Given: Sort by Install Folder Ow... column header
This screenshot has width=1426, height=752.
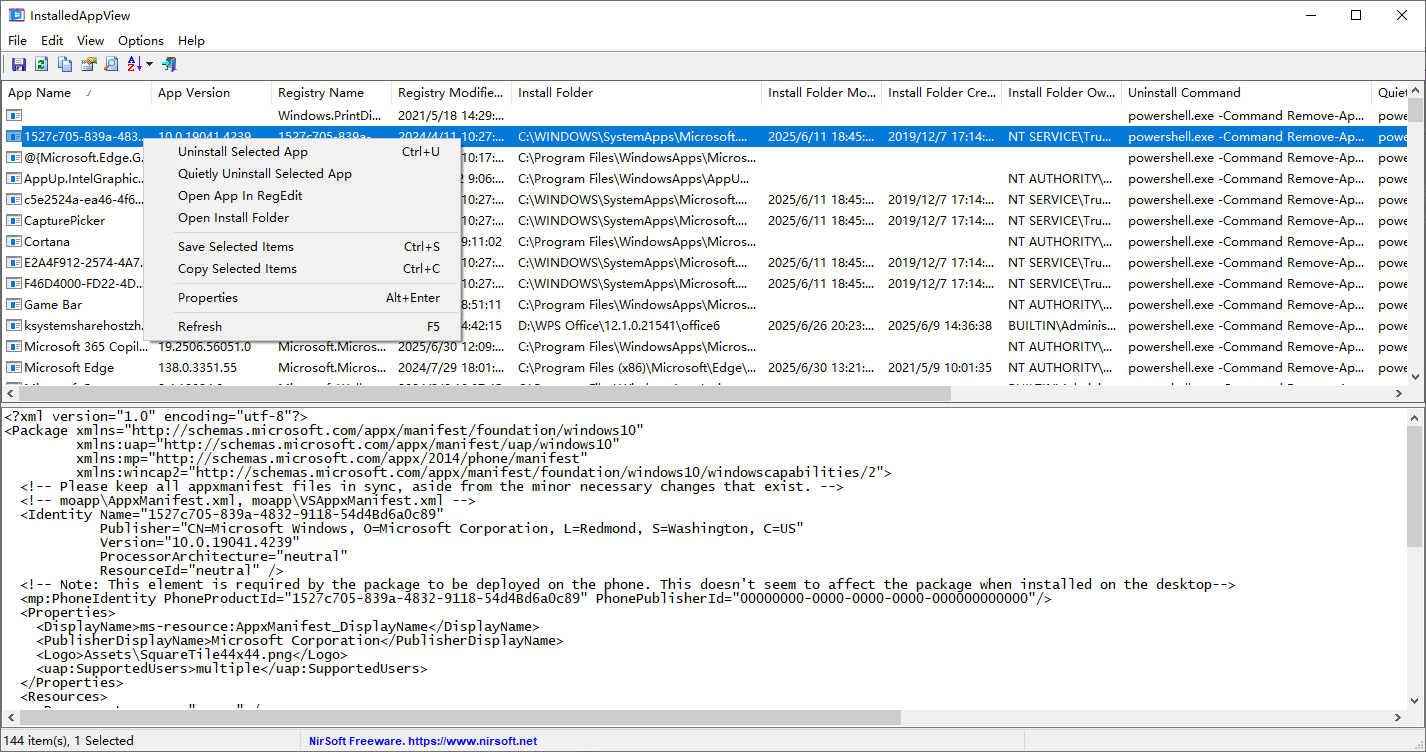Looking at the screenshot, I should pyautogui.click(x=1061, y=93).
